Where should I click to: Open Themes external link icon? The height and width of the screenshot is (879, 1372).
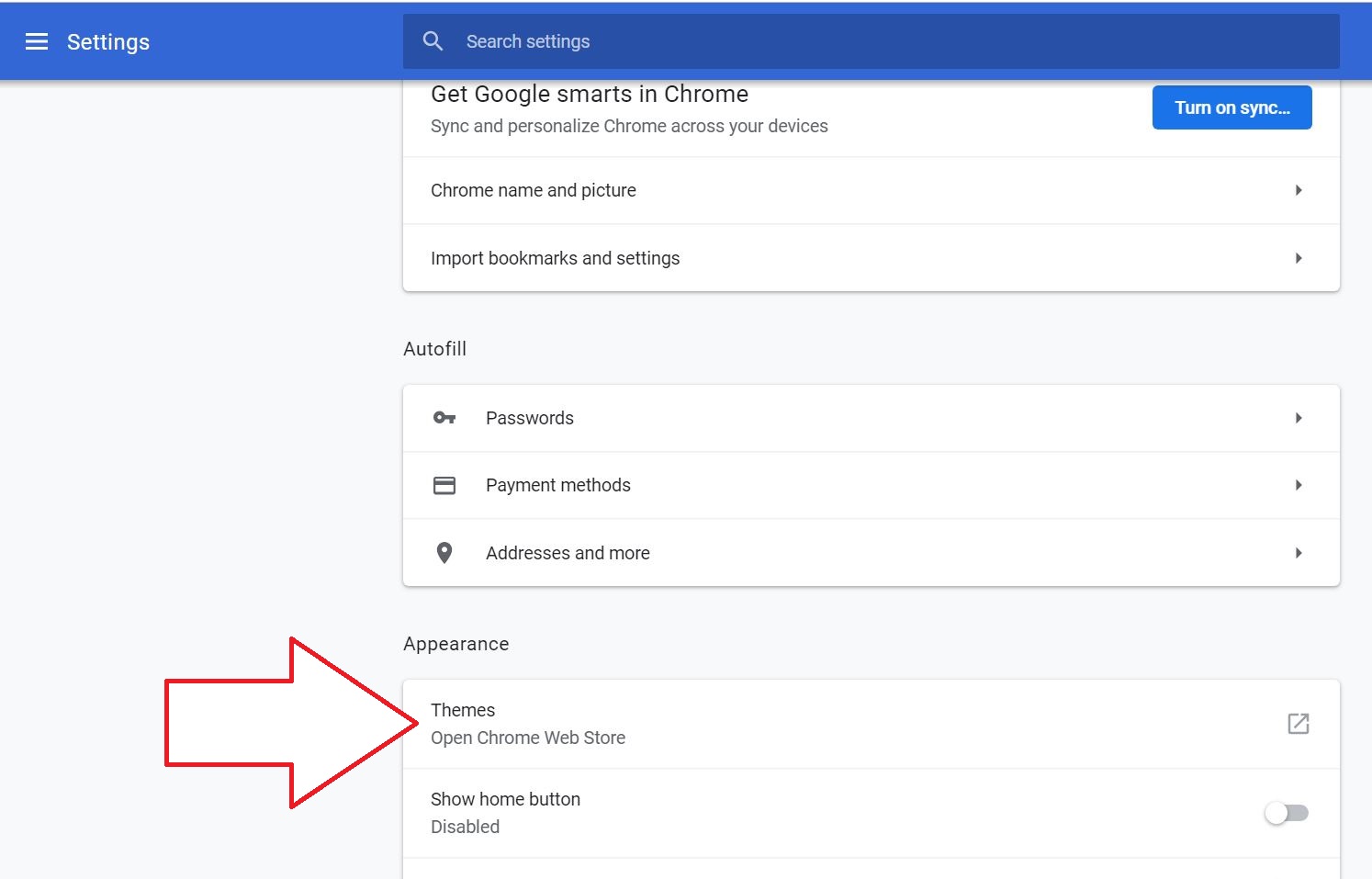point(1298,724)
